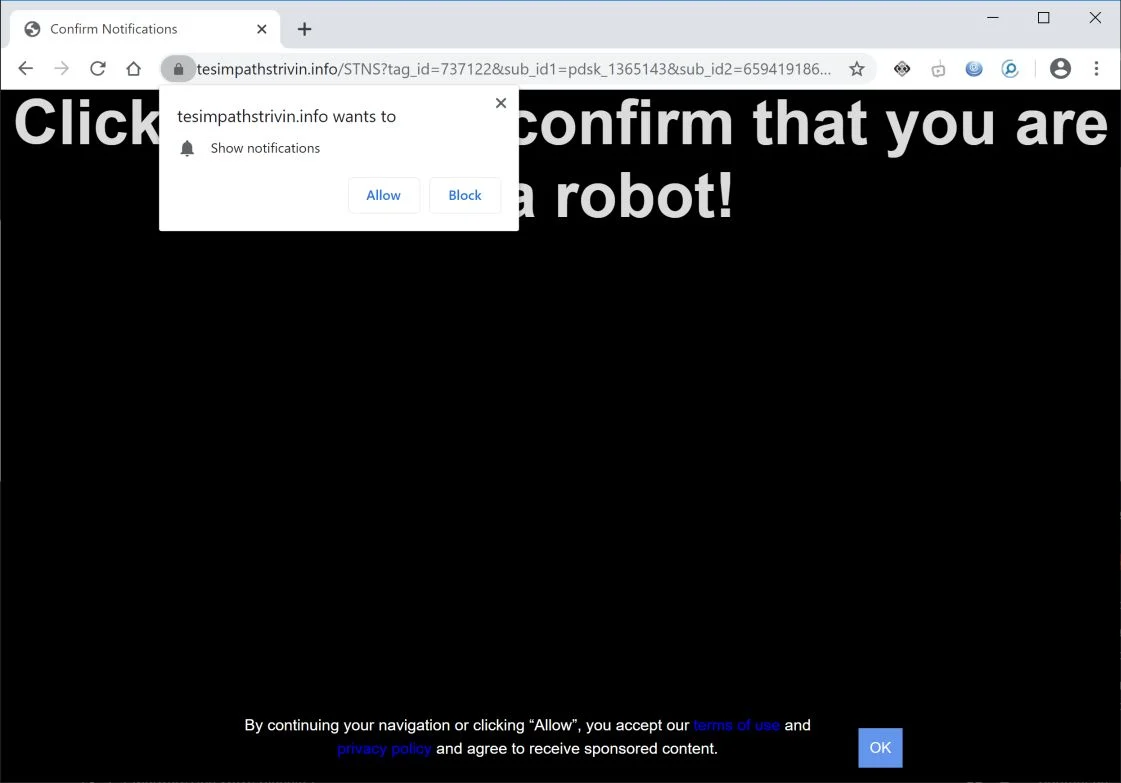The image size is (1121, 783).
Task: Click the forward navigation arrow
Action: coord(61,69)
